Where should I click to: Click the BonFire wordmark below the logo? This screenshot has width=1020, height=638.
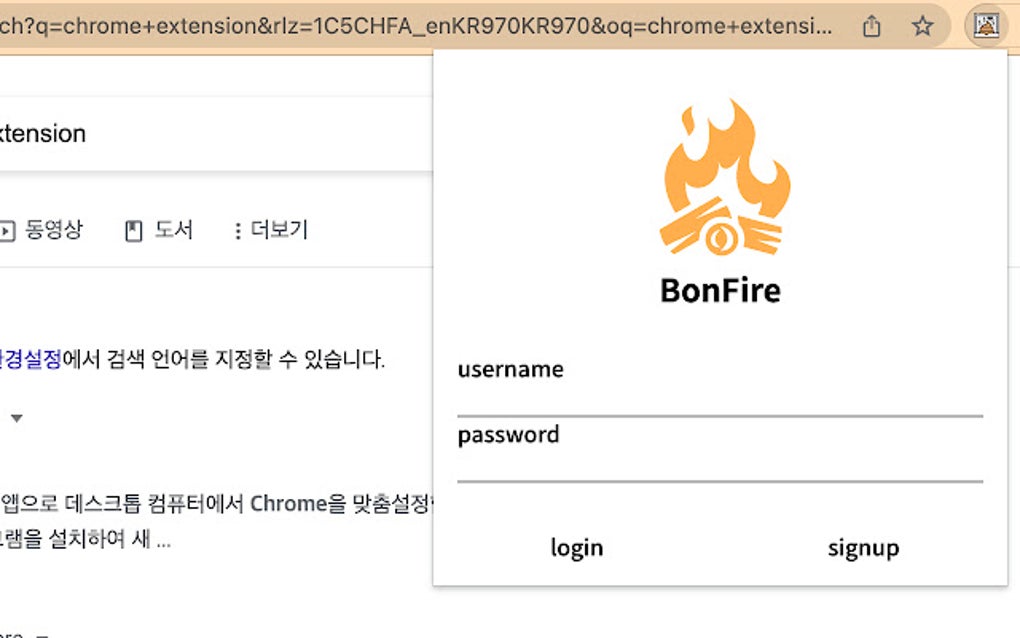720,291
